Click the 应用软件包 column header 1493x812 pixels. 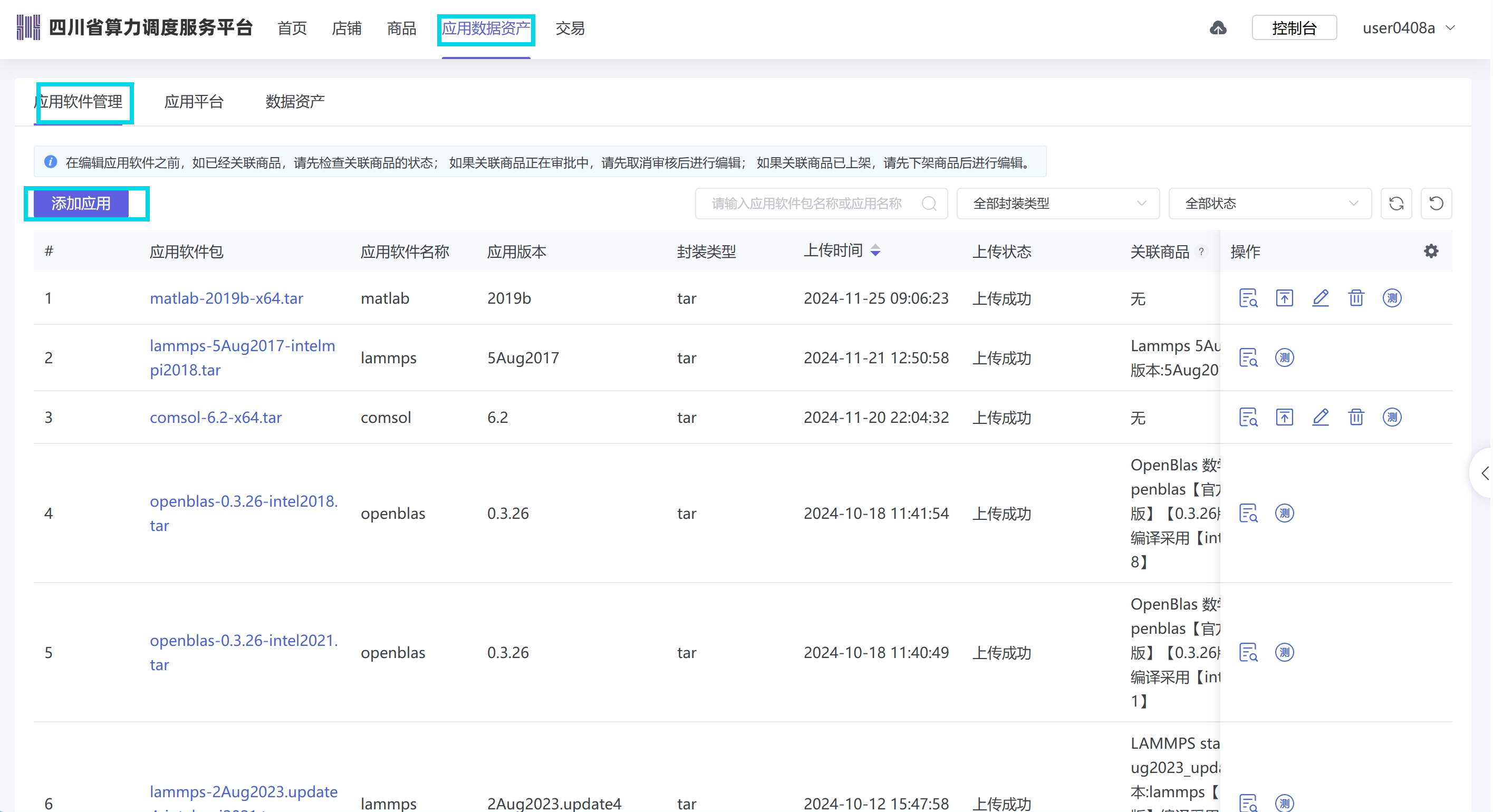coord(186,252)
